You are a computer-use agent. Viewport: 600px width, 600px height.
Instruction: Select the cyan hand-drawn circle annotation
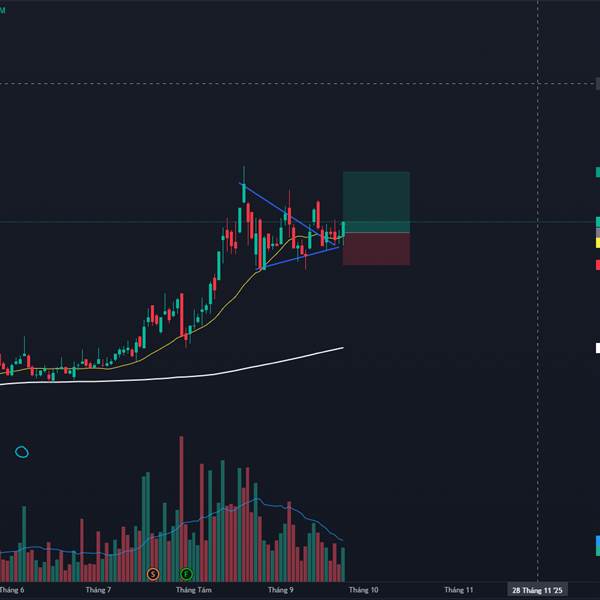(22, 452)
